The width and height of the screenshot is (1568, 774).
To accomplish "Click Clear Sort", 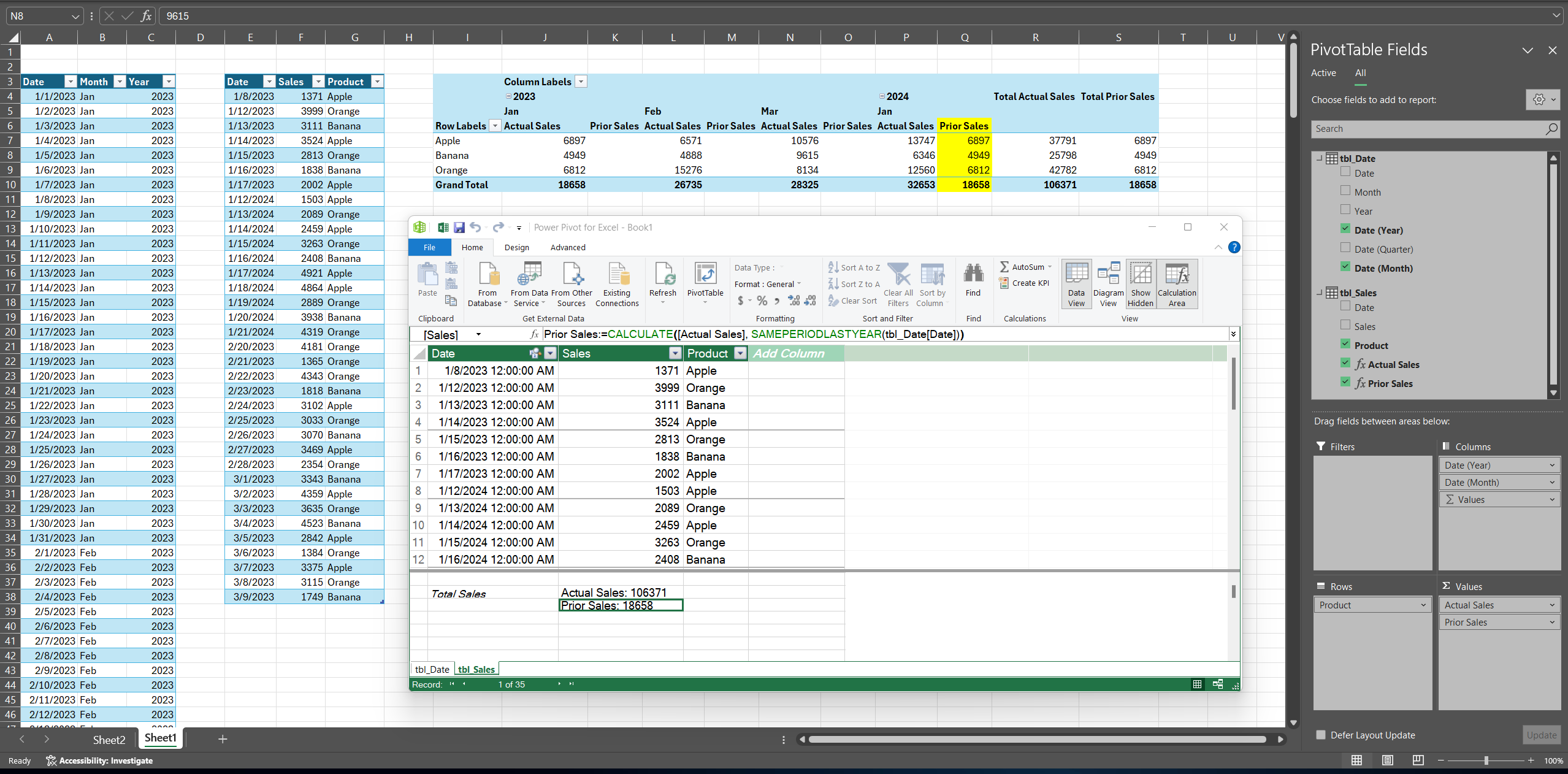I will pyautogui.click(x=852, y=301).
